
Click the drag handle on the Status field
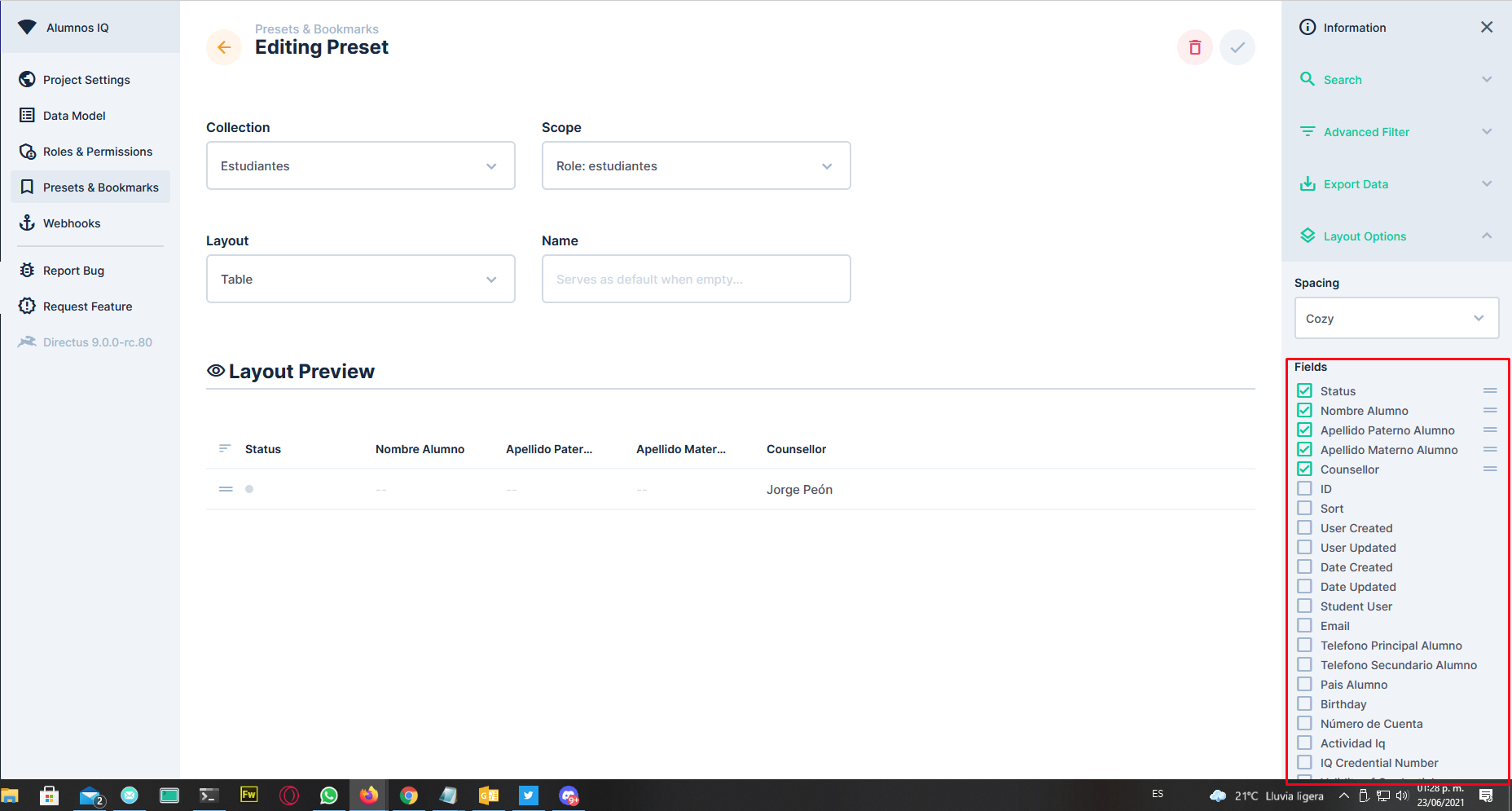pyautogui.click(x=1490, y=390)
